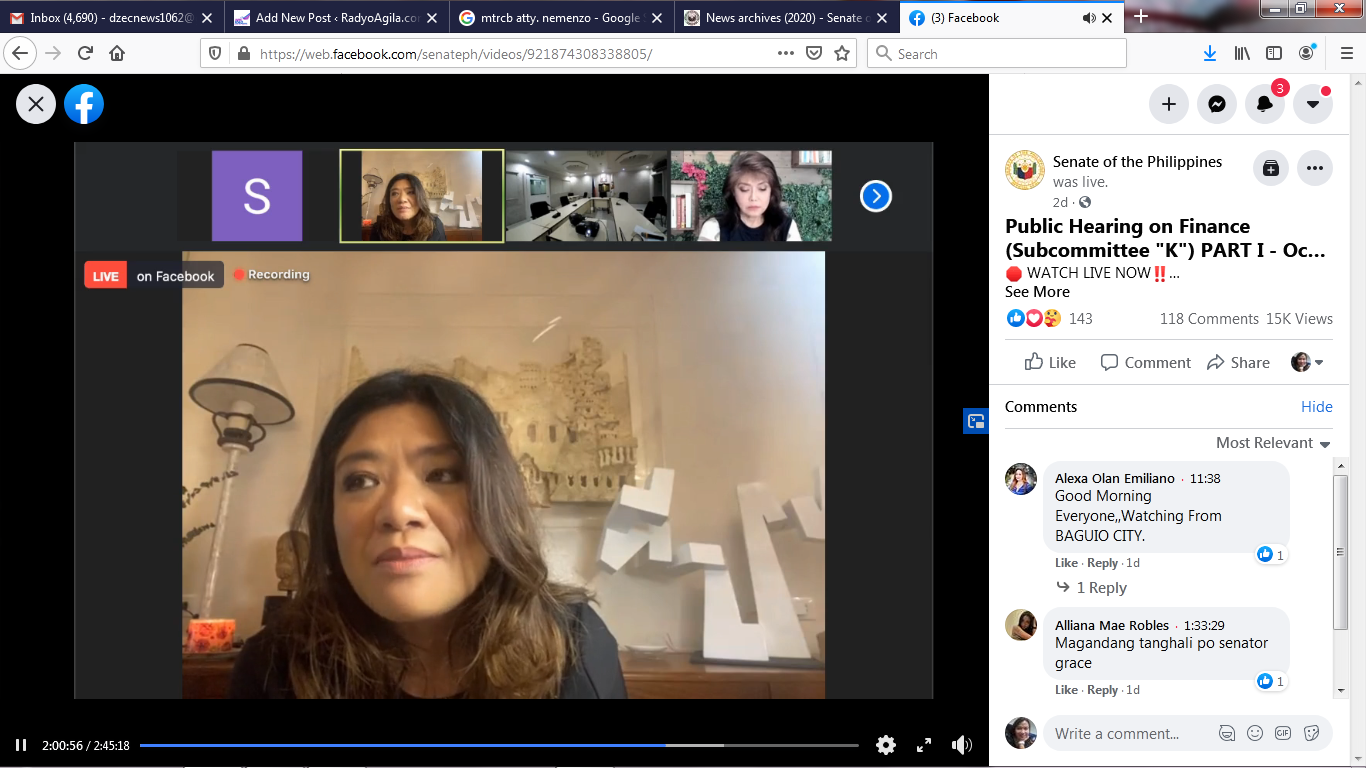Enter fullscreen video mode

tap(924, 745)
